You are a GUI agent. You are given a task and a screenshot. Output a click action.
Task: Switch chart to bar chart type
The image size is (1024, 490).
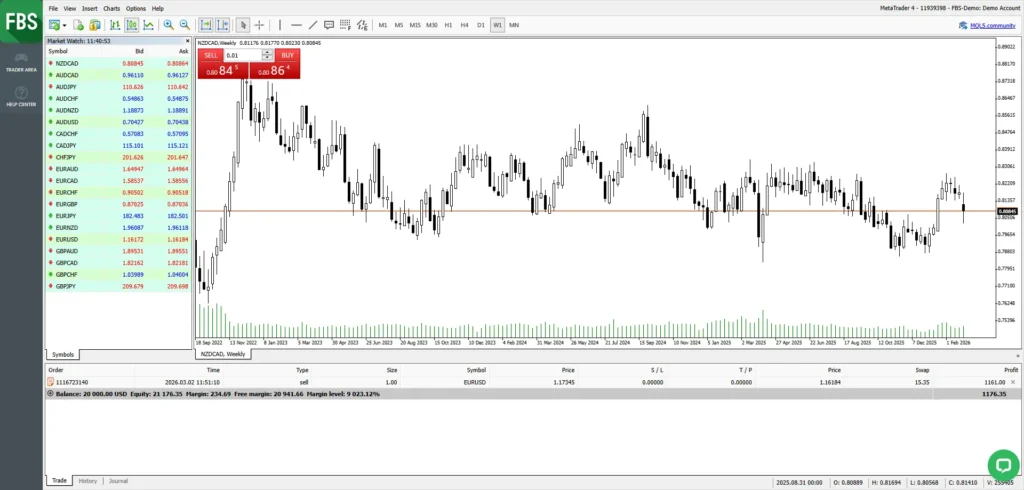tap(115, 25)
